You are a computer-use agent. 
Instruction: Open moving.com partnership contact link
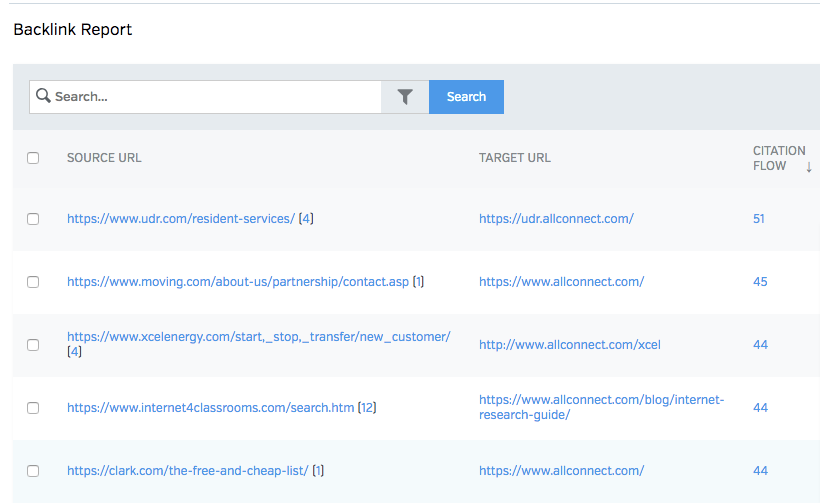(237, 282)
